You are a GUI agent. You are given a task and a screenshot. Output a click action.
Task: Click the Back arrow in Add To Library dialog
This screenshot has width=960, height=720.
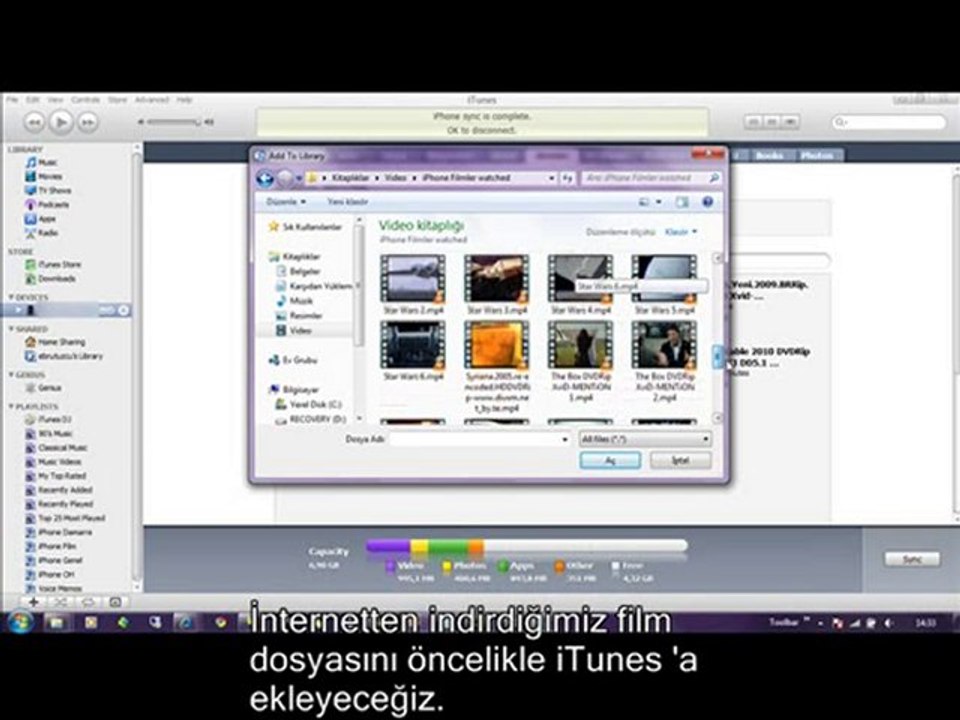[x=264, y=178]
